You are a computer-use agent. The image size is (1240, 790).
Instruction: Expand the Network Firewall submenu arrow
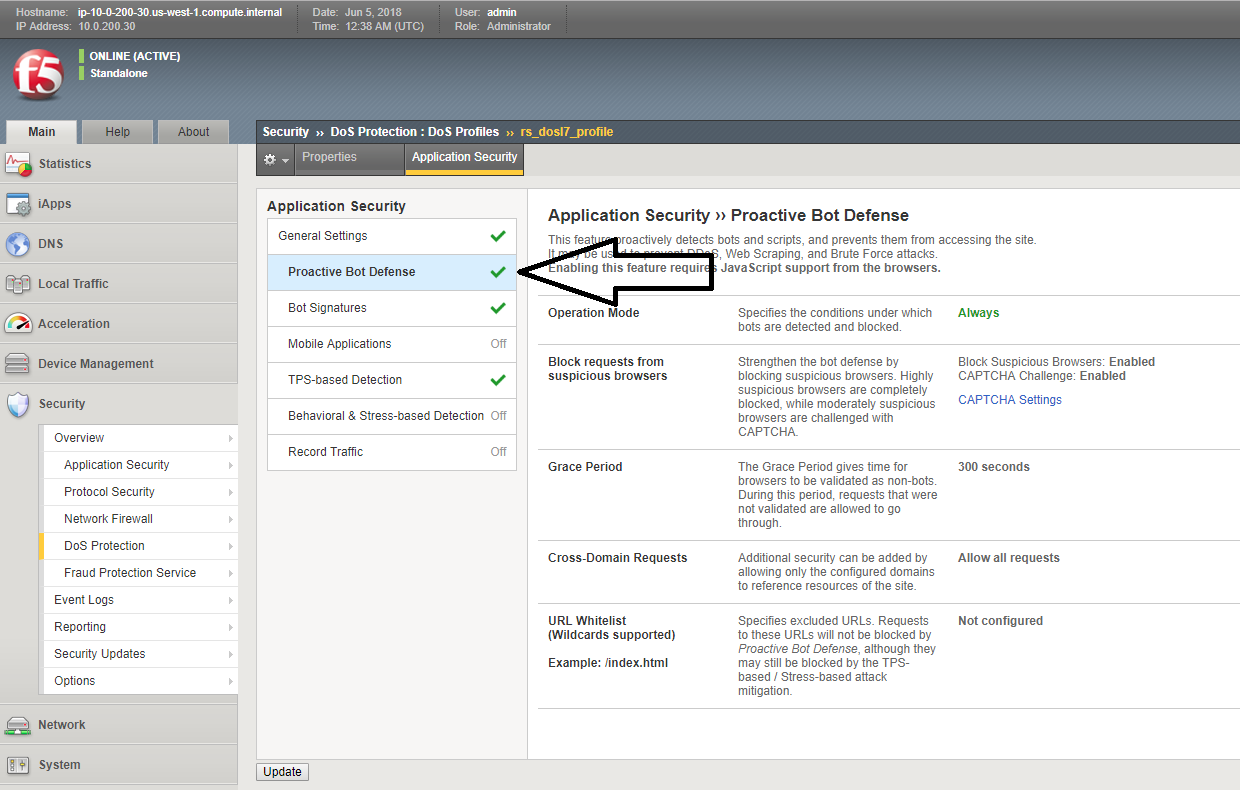231,519
